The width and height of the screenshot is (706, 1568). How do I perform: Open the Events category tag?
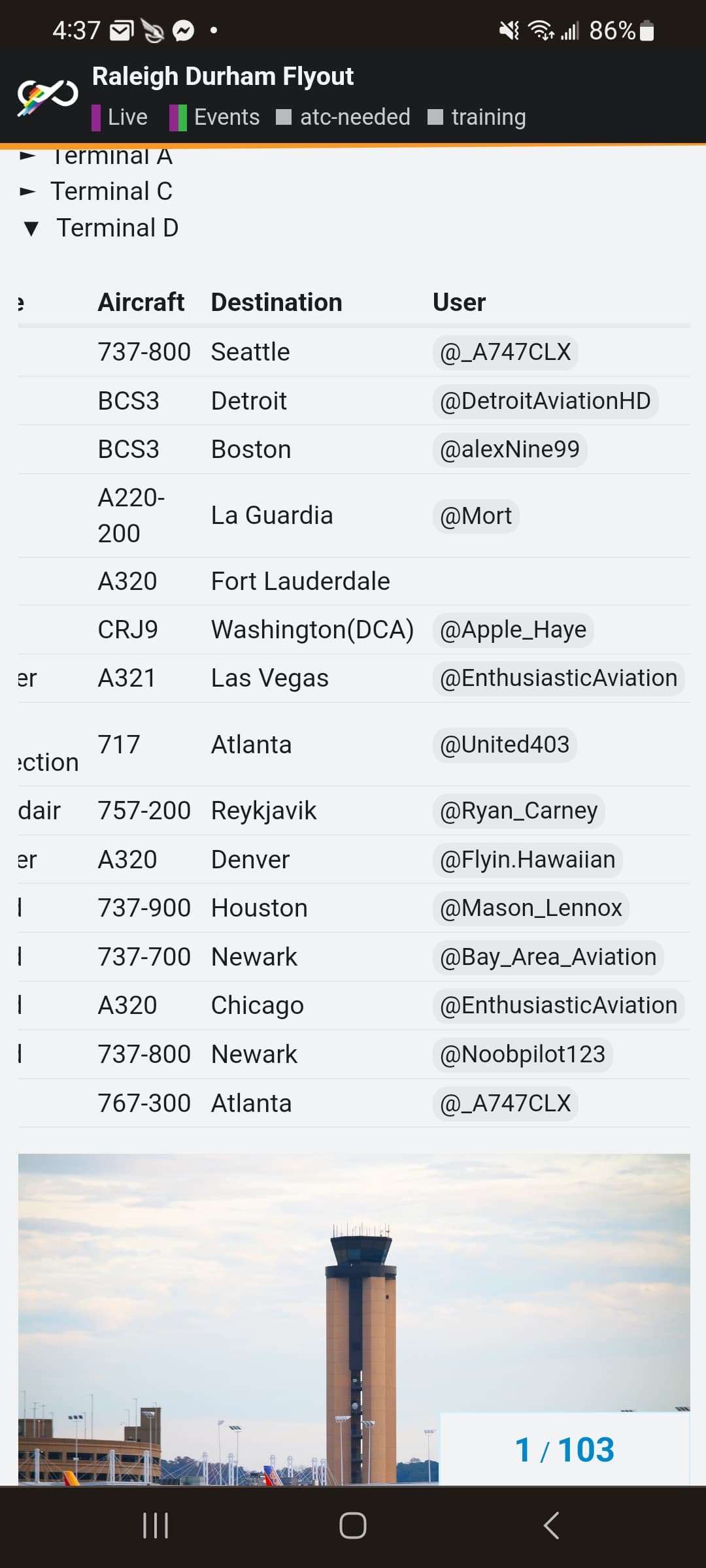[x=214, y=117]
